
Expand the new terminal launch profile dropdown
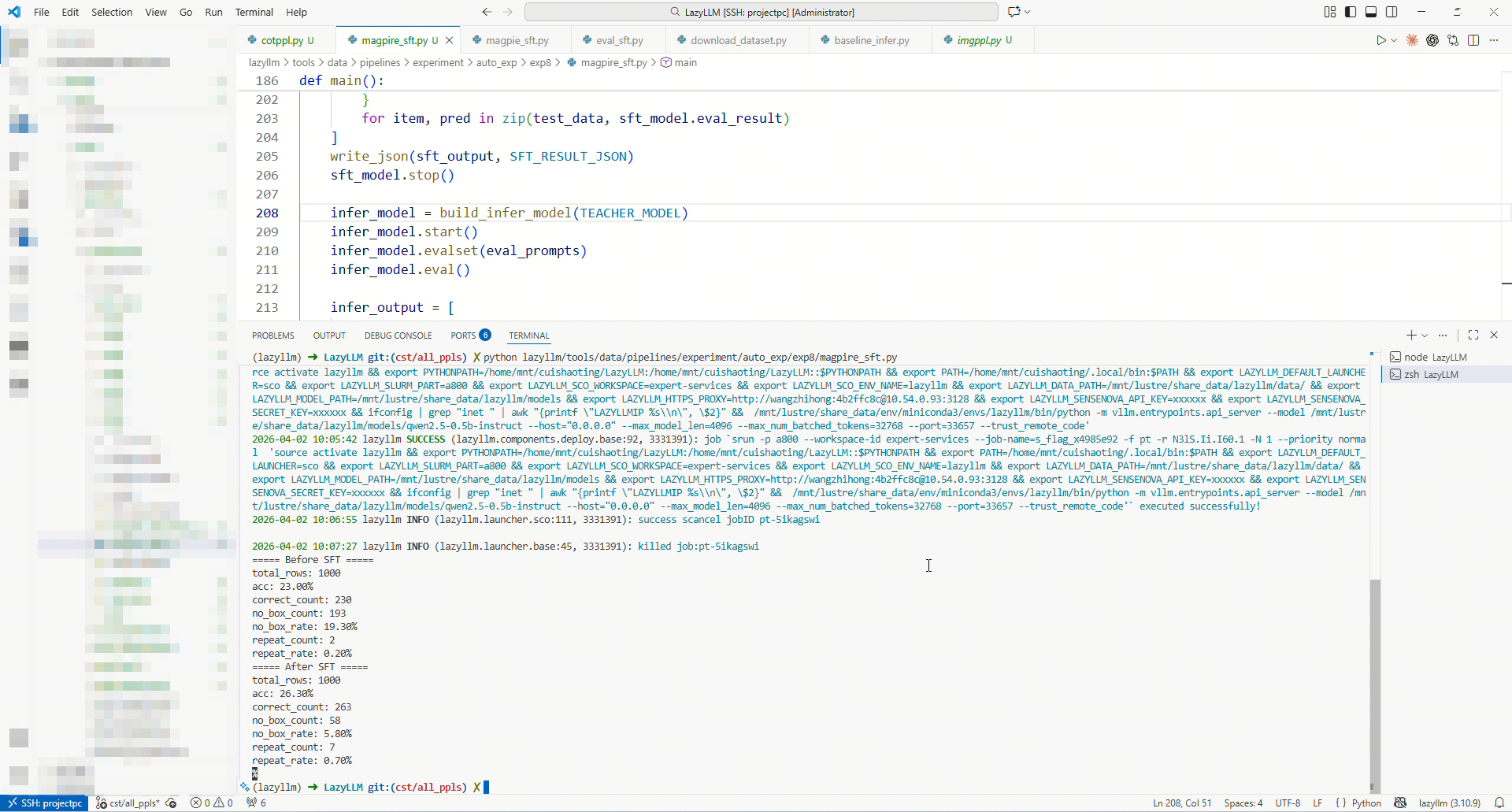pyautogui.click(x=1425, y=336)
